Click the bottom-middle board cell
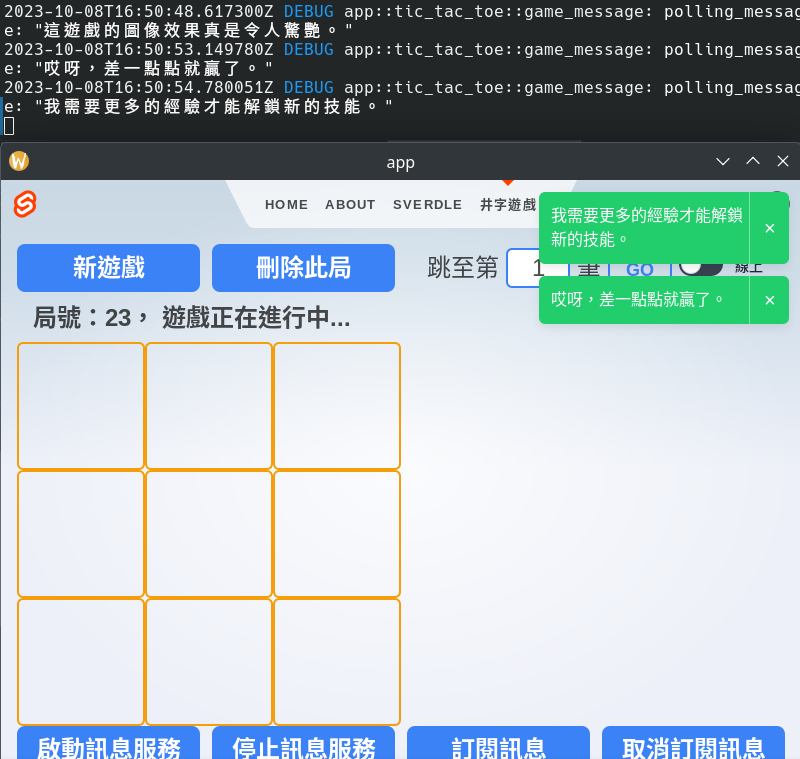This screenshot has height=759, width=800. [209, 662]
